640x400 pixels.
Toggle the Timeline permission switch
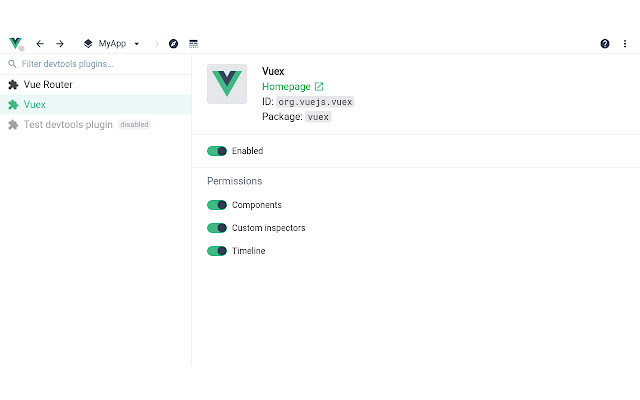click(217, 251)
